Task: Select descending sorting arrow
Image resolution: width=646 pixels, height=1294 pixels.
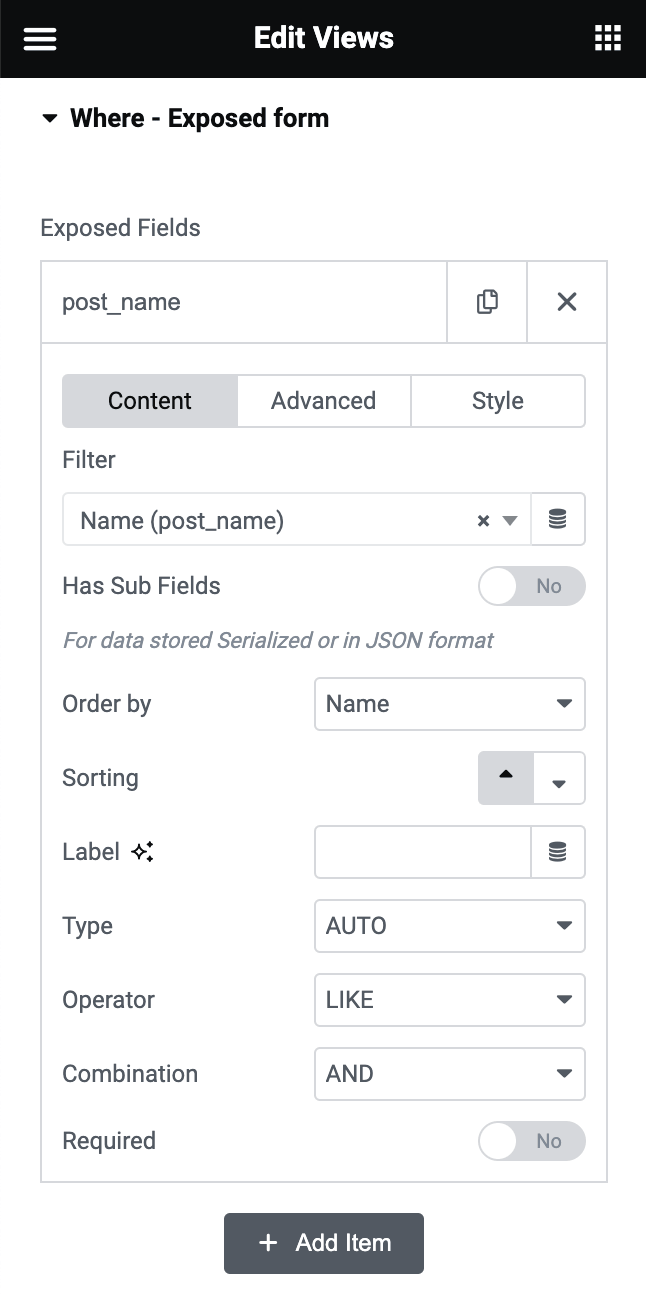Action: [x=559, y=779]
